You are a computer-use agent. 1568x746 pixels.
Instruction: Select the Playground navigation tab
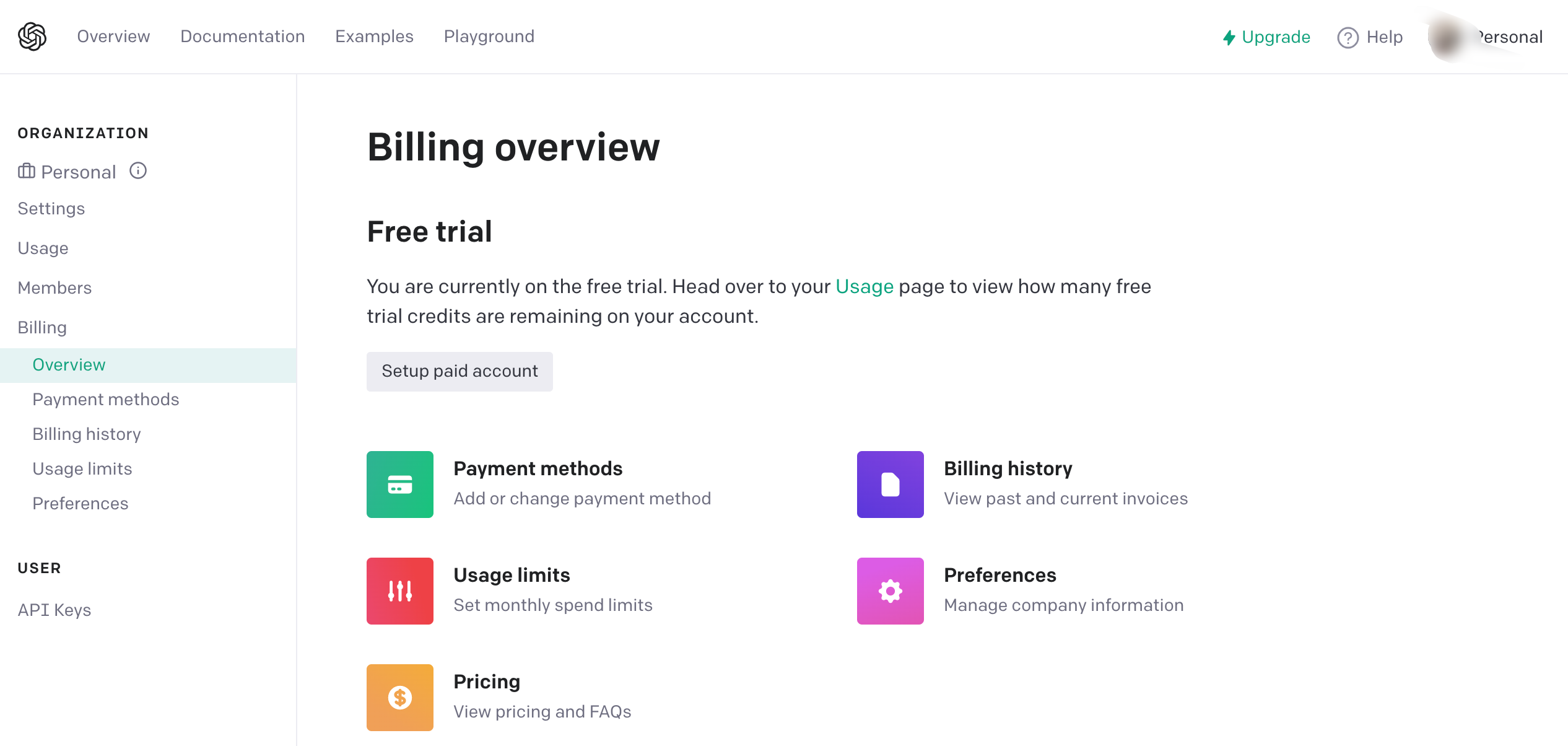pyautogui.click(x=490, y=36)
